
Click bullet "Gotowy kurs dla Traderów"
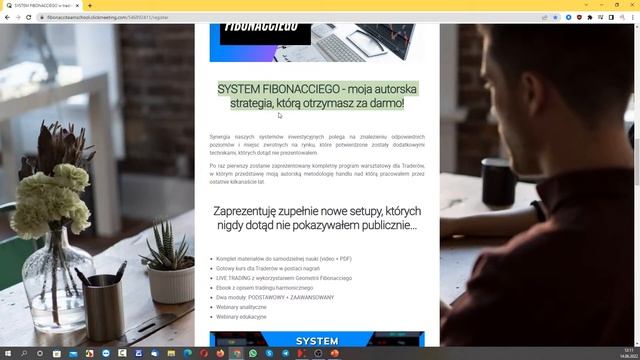tap(268, 268)
